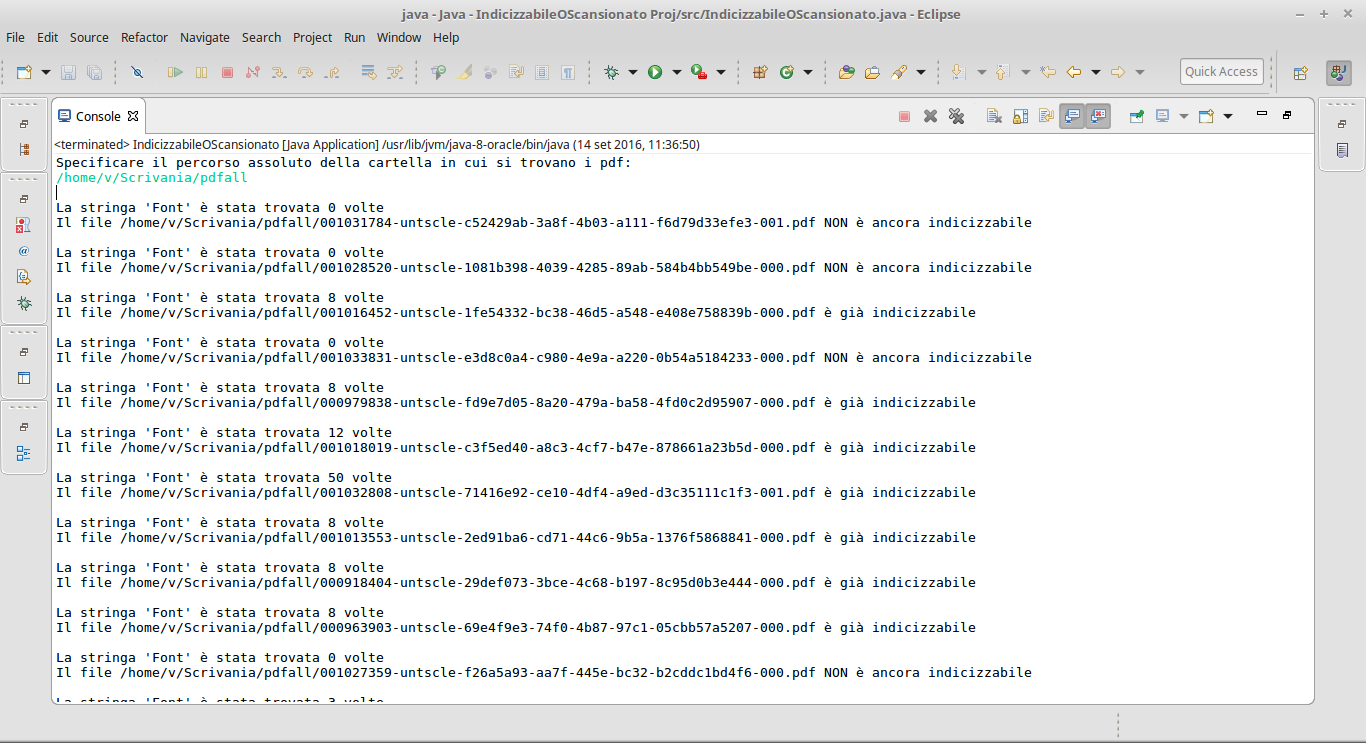1366x743 pixels.
Task: Click the Task List icon at right
Action: [1342, 150]
